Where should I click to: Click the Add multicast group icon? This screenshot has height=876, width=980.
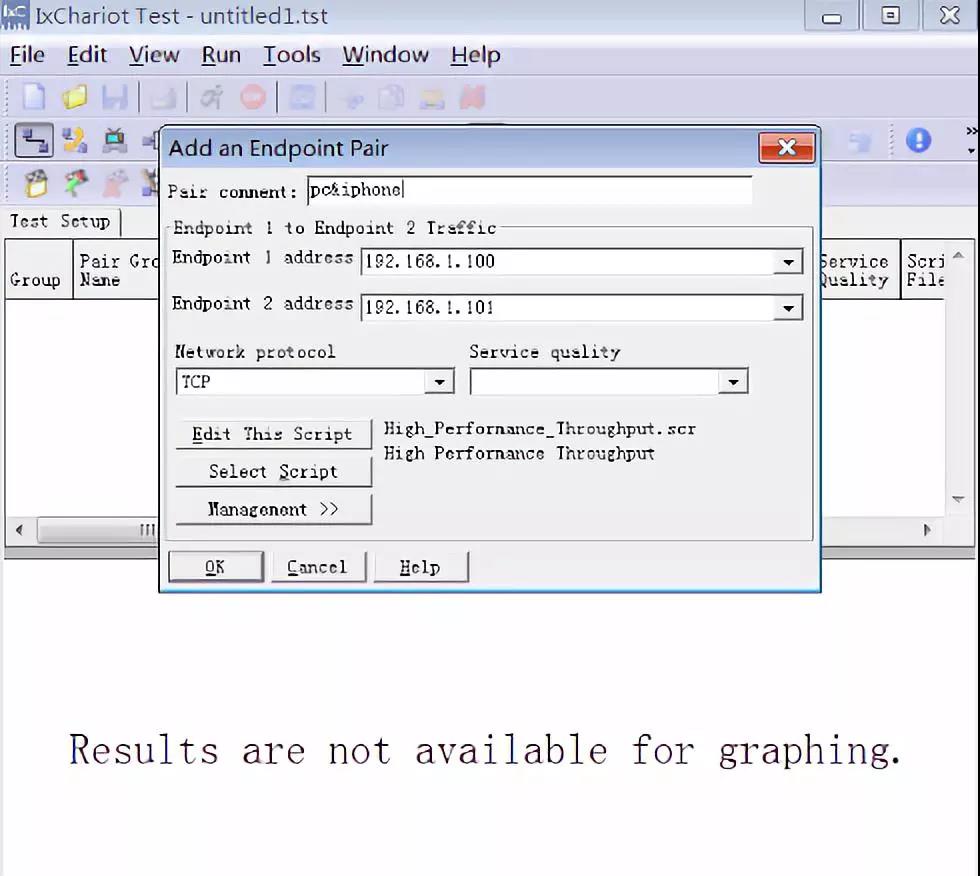click(x=74, y=140)
